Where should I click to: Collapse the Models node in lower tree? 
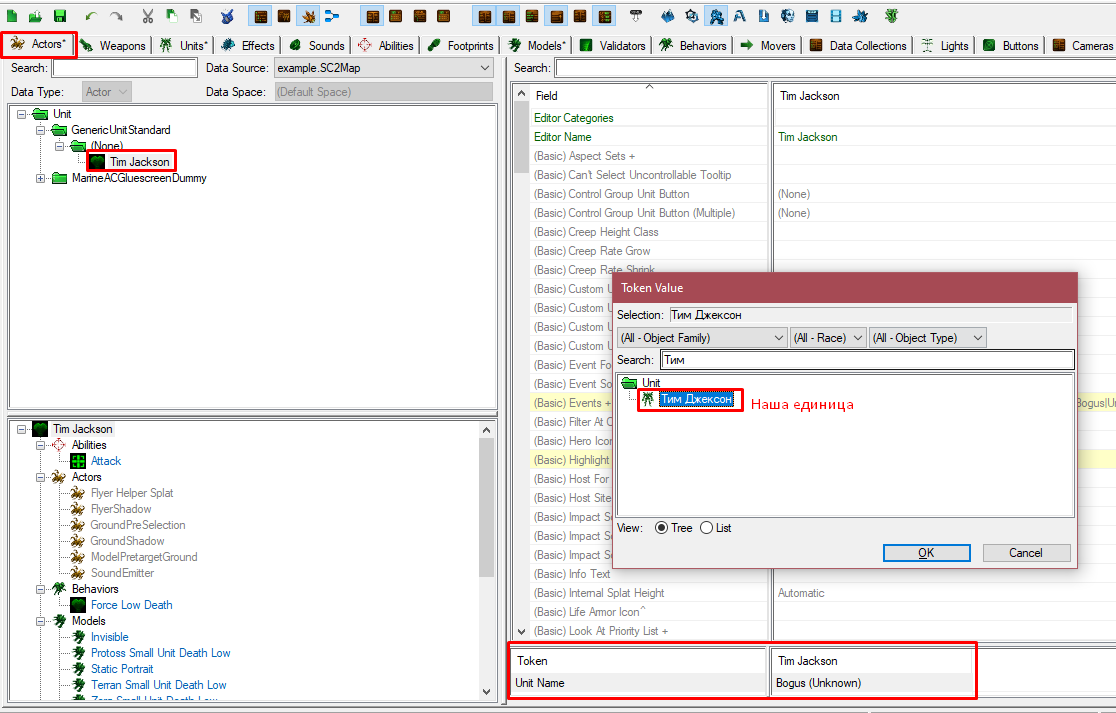[x=41, y=621]
